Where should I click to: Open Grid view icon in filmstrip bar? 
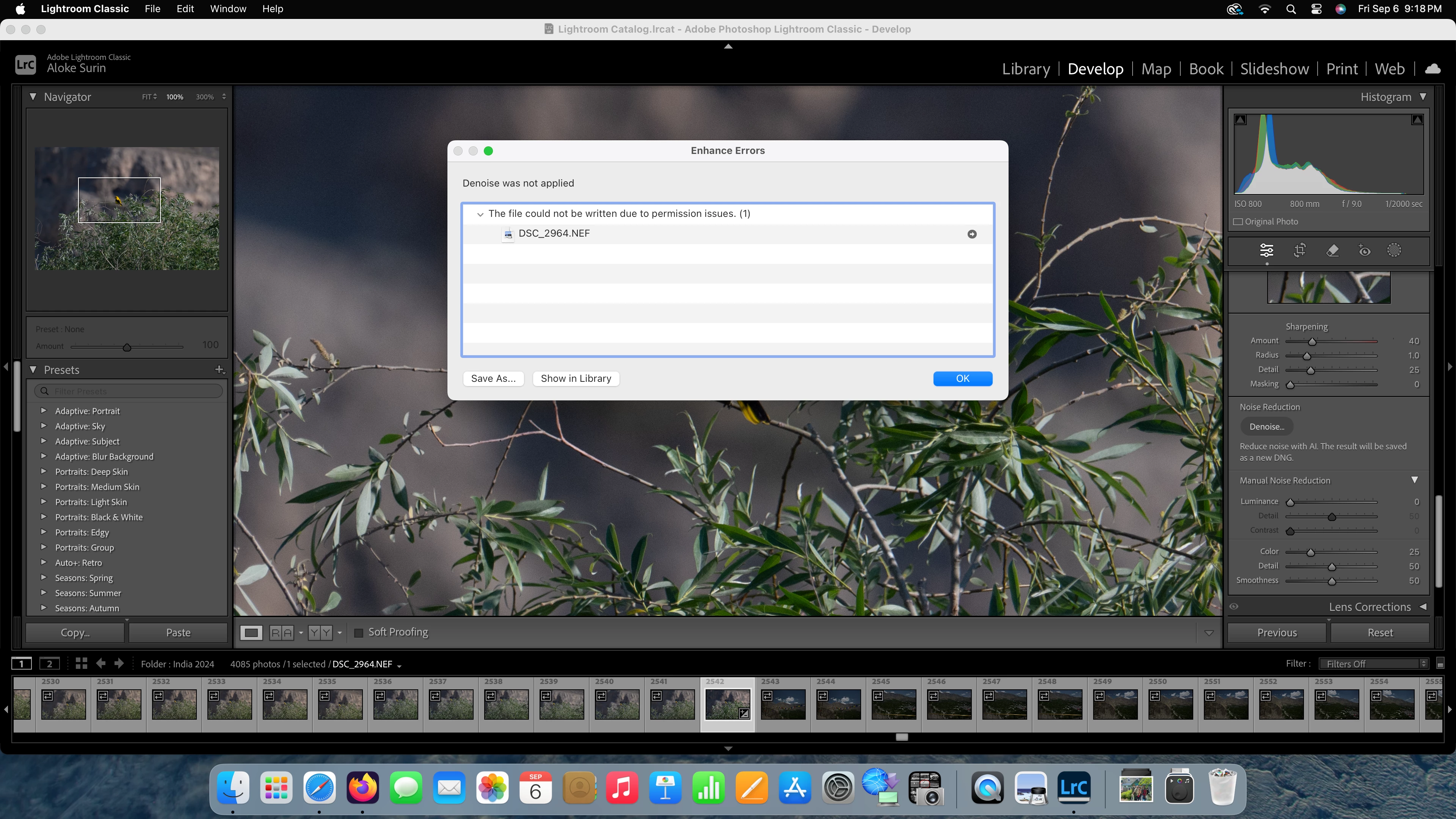(x=82, y=664)
